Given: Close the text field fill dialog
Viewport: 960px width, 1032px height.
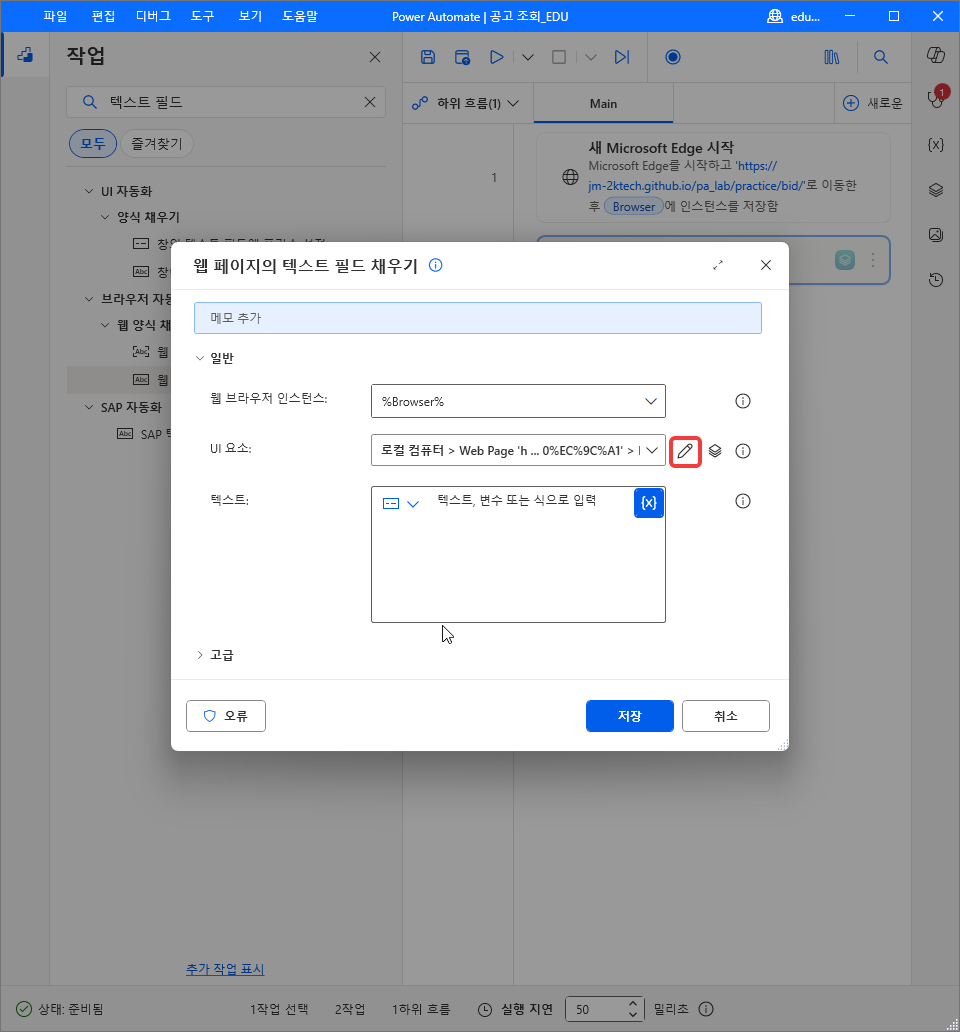Looking at the screenshot, I should coord(766,265).
